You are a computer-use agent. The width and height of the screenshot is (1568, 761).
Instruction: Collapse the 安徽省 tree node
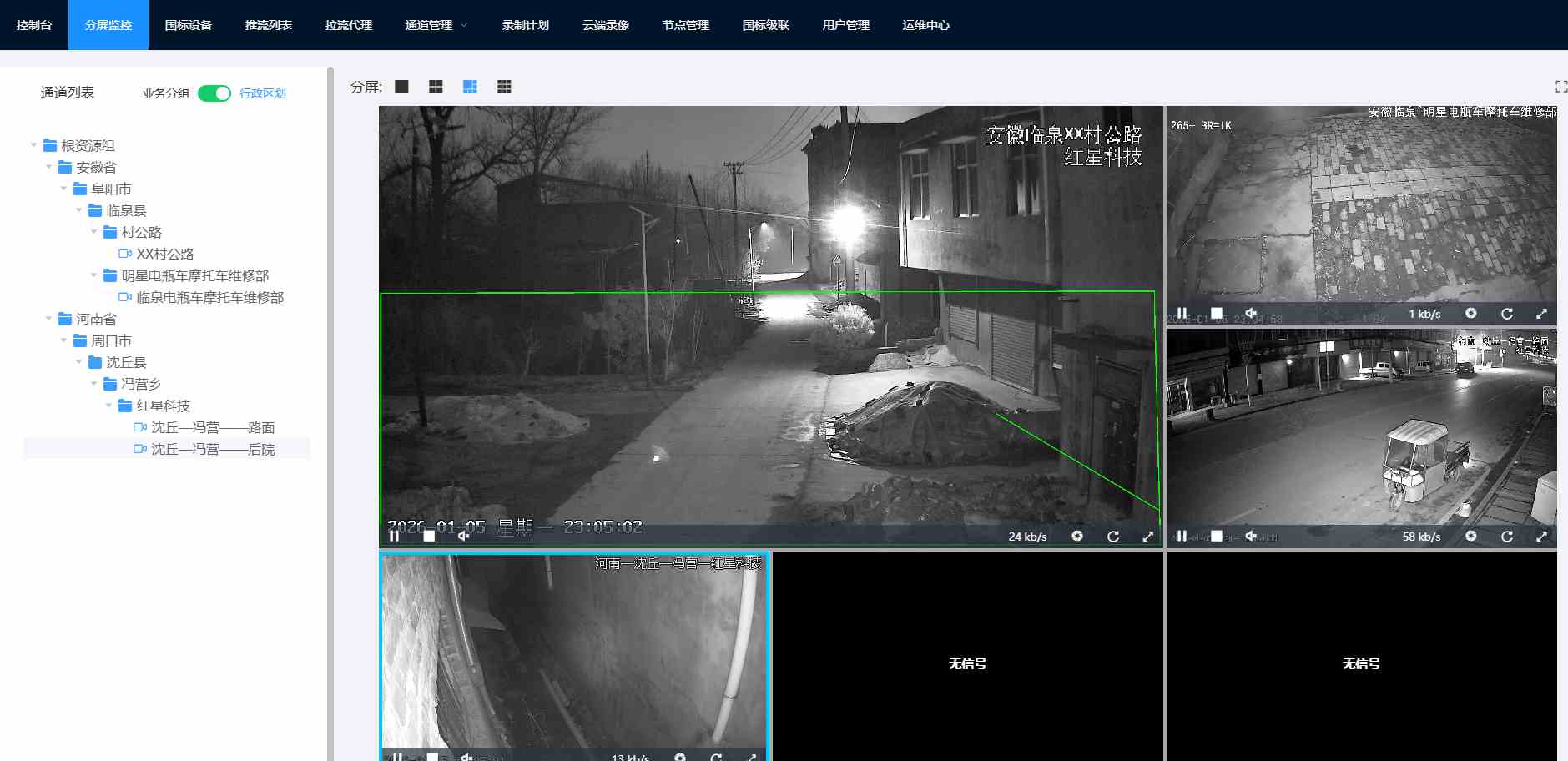pyautogui.click(x=49, y=168)
